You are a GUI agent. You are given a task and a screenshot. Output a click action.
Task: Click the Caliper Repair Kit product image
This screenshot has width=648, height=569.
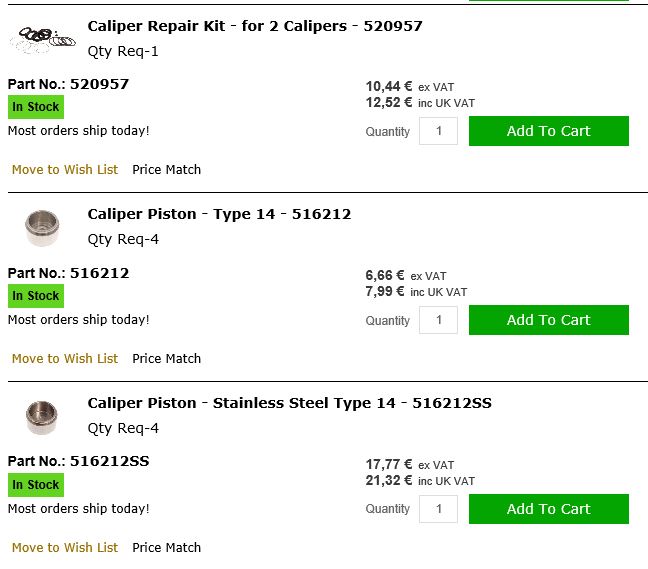click(x=42, y=40)
